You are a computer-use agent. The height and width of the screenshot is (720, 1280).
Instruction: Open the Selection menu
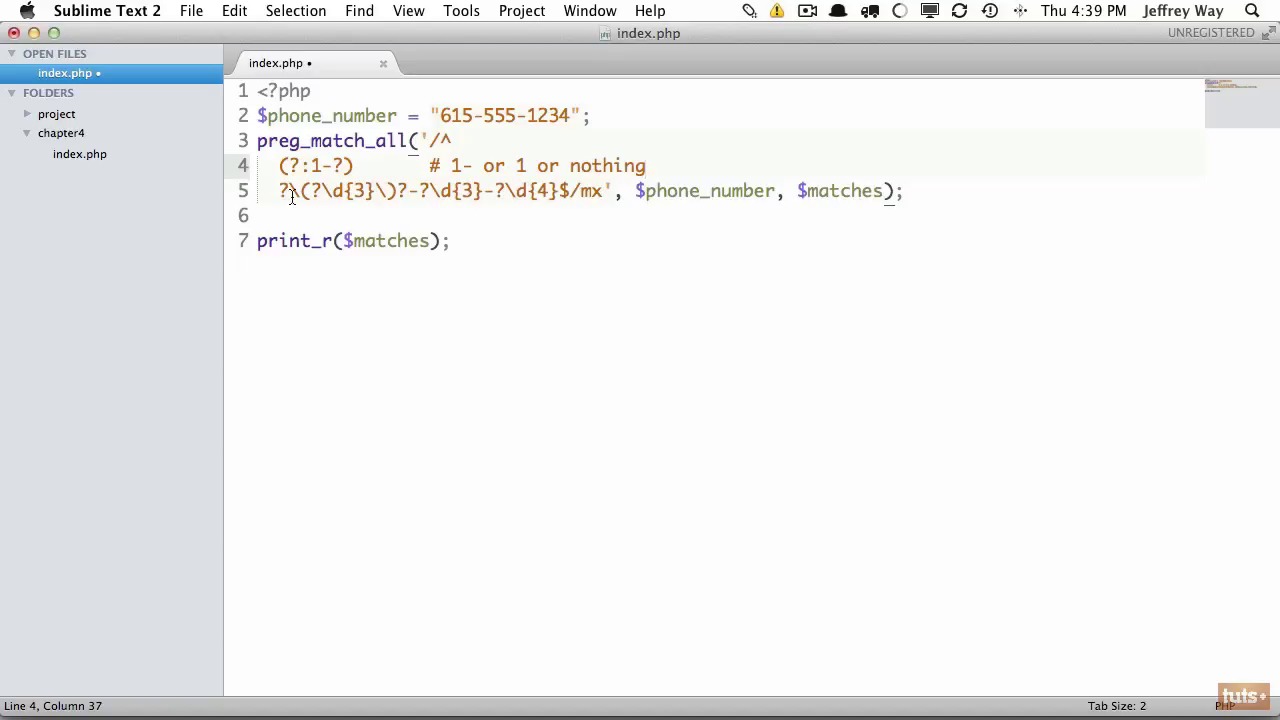click(x=296, y=11)
